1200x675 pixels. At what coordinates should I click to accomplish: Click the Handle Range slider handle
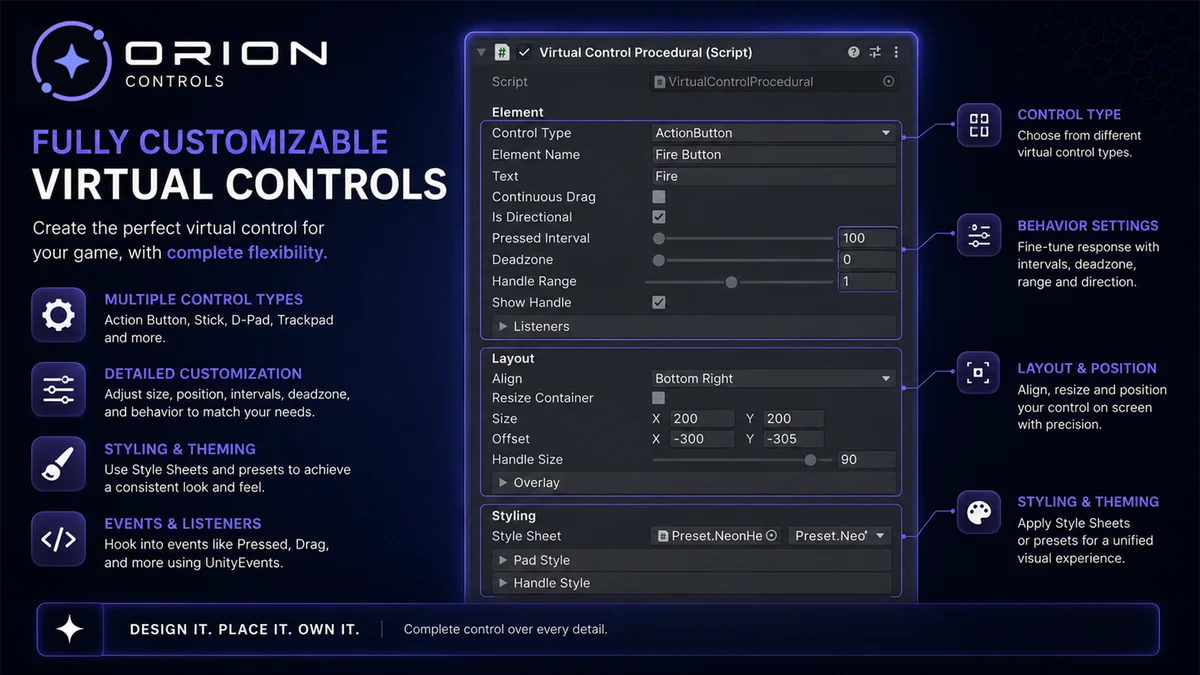coord(731,282)
